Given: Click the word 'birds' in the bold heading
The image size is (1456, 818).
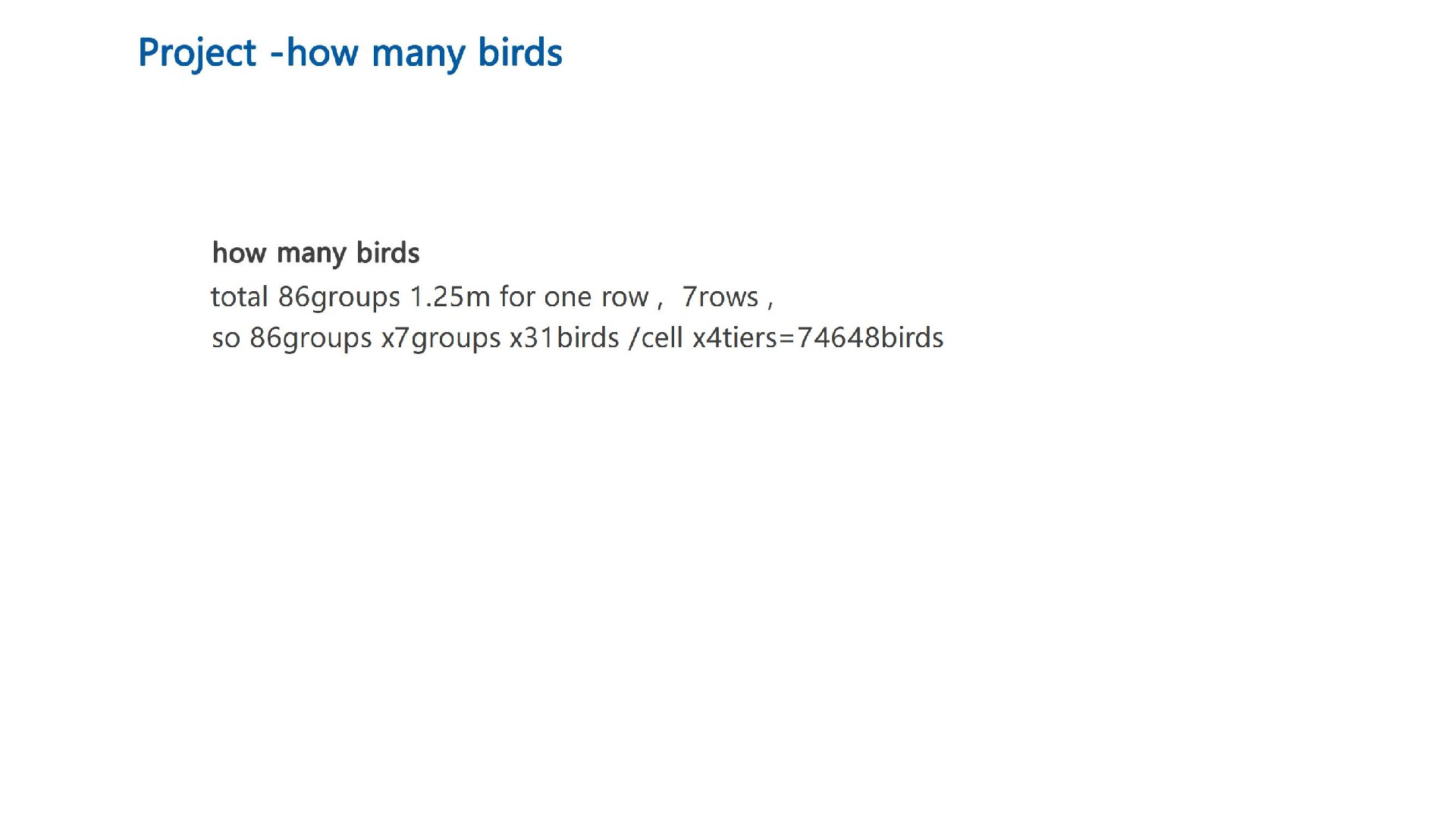Looking at the screenshot, I should (x=388, y=253).
